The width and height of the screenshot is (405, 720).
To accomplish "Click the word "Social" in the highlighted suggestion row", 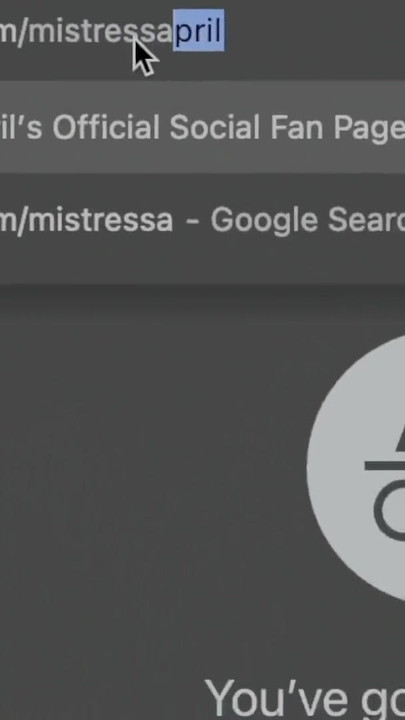I will (x=214, y=127).
